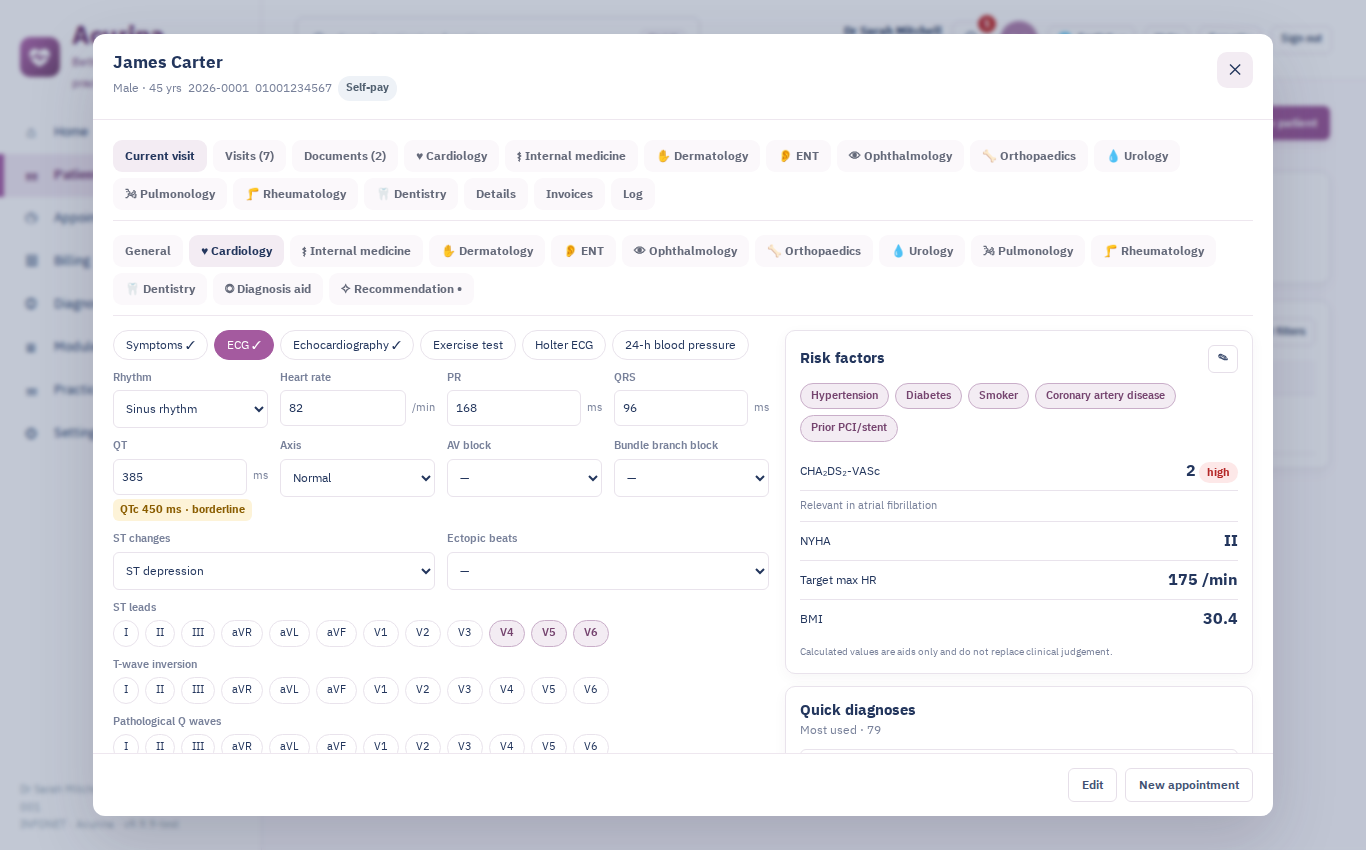Open the Echocardiography section tab
Viewport: 1366px width, 850px height.
tap(347, 345)
